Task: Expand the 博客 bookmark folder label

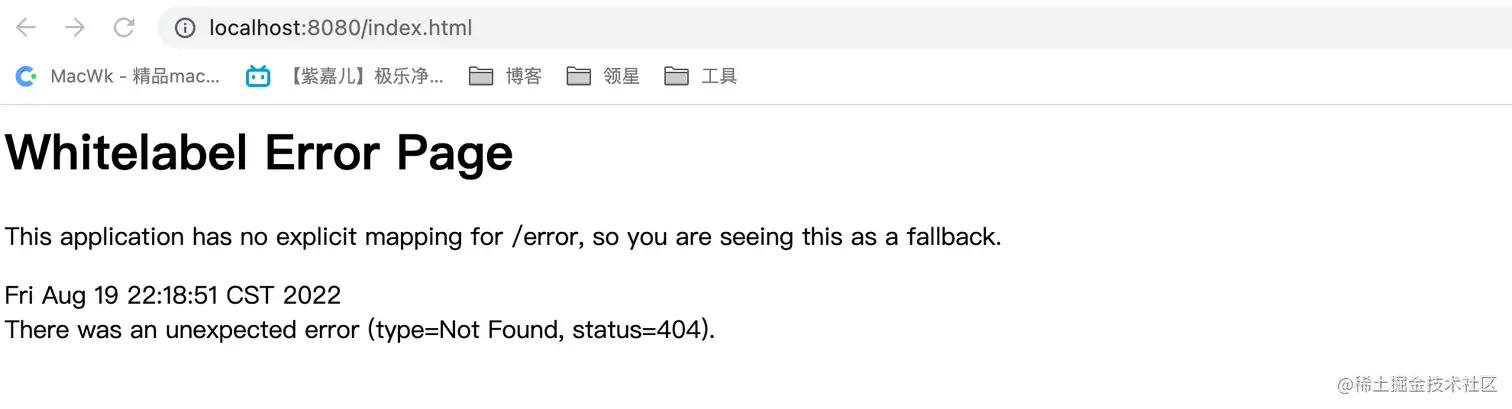Action: (x=523, y=76)
